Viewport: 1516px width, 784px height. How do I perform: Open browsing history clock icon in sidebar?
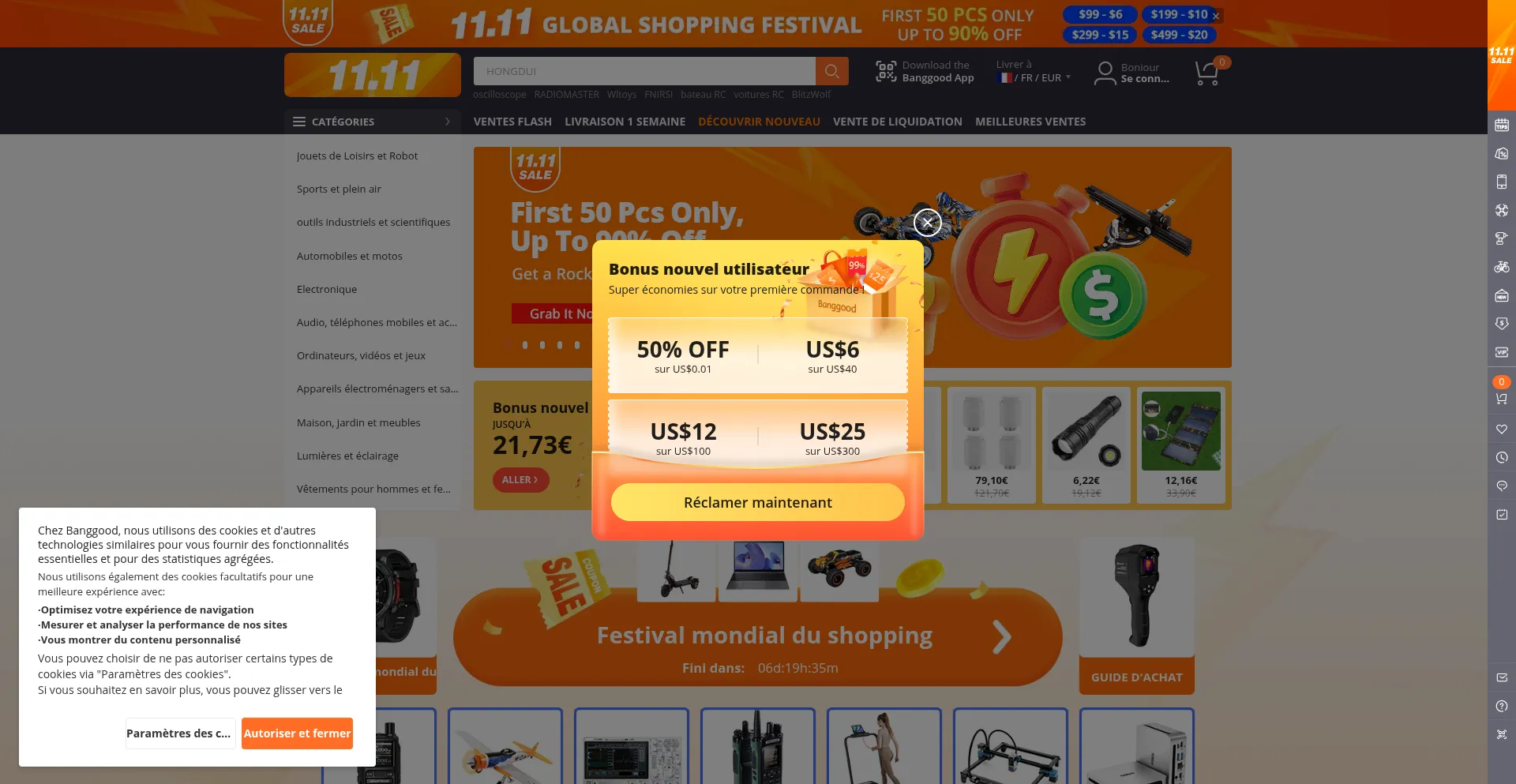[1502, 458]
